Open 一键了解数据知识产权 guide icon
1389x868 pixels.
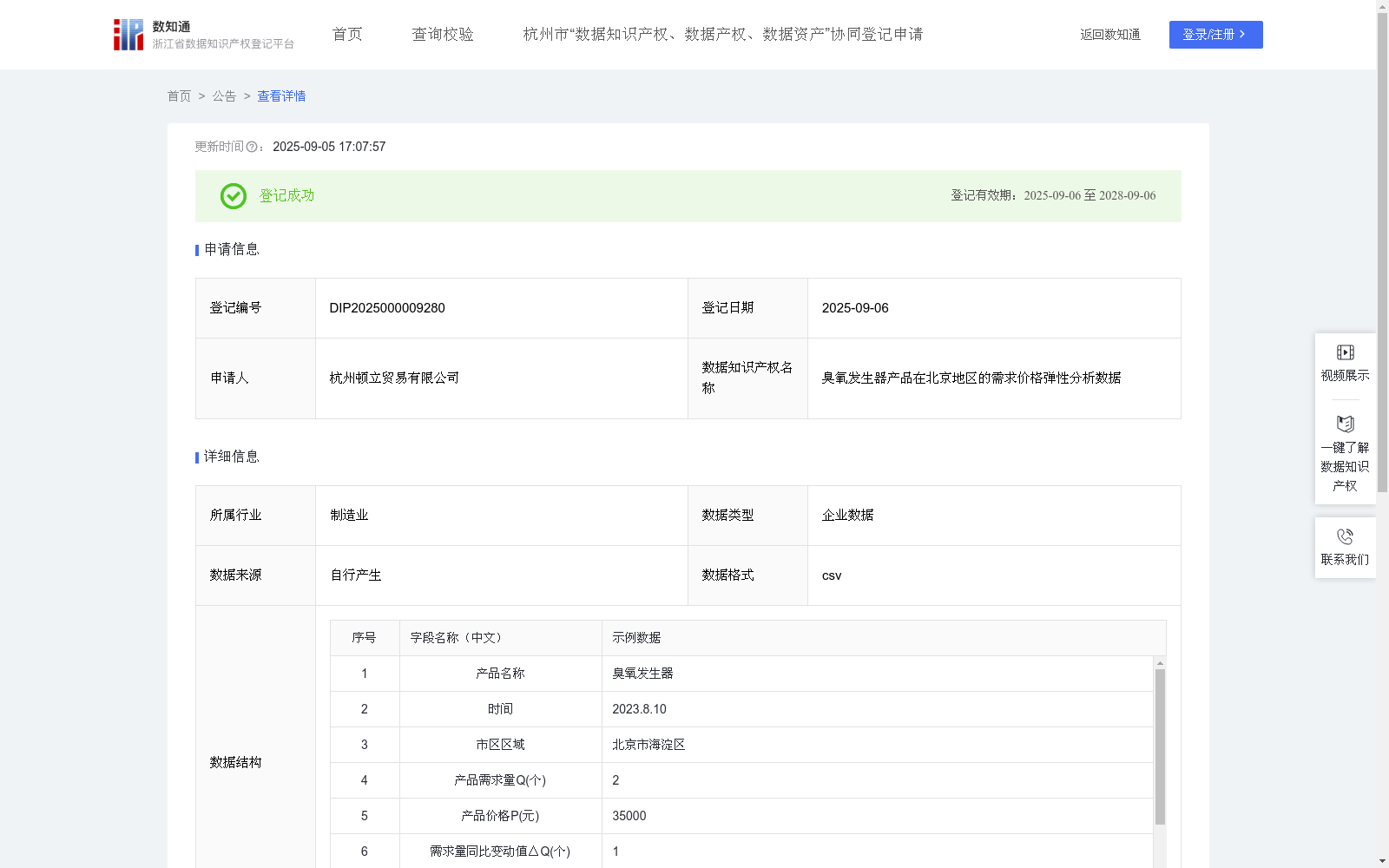tap(1345, 424)
